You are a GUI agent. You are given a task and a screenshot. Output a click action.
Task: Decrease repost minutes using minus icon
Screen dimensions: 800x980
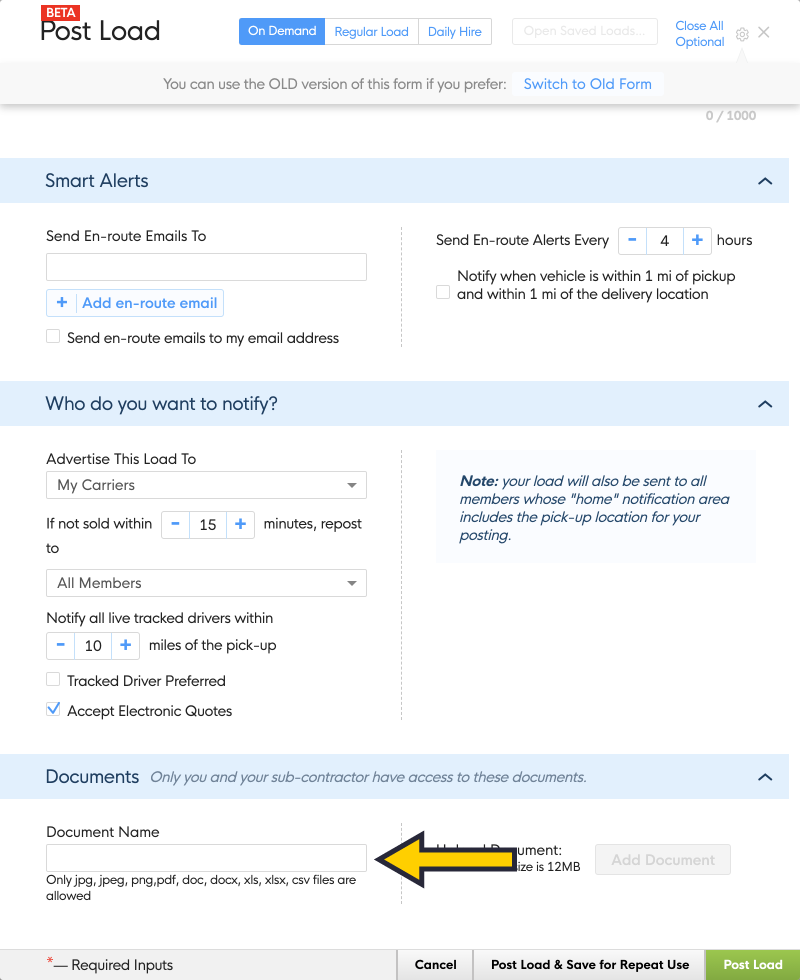click(176, 524)
